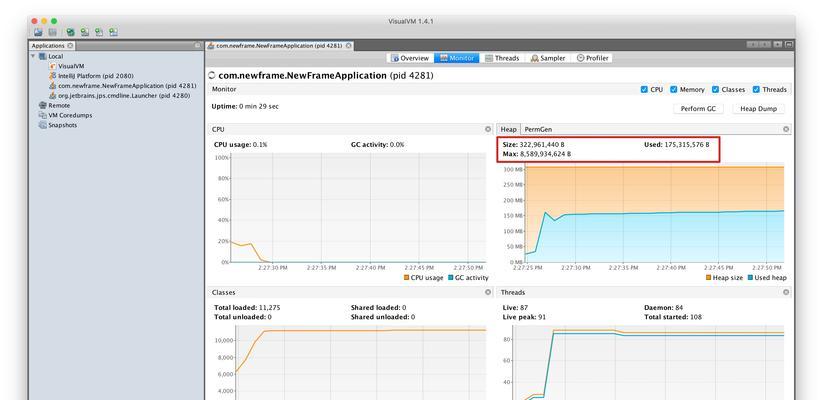Go to the Profiler tab
Viewport: 823px width, 400px height.
(x=593, y=58)
